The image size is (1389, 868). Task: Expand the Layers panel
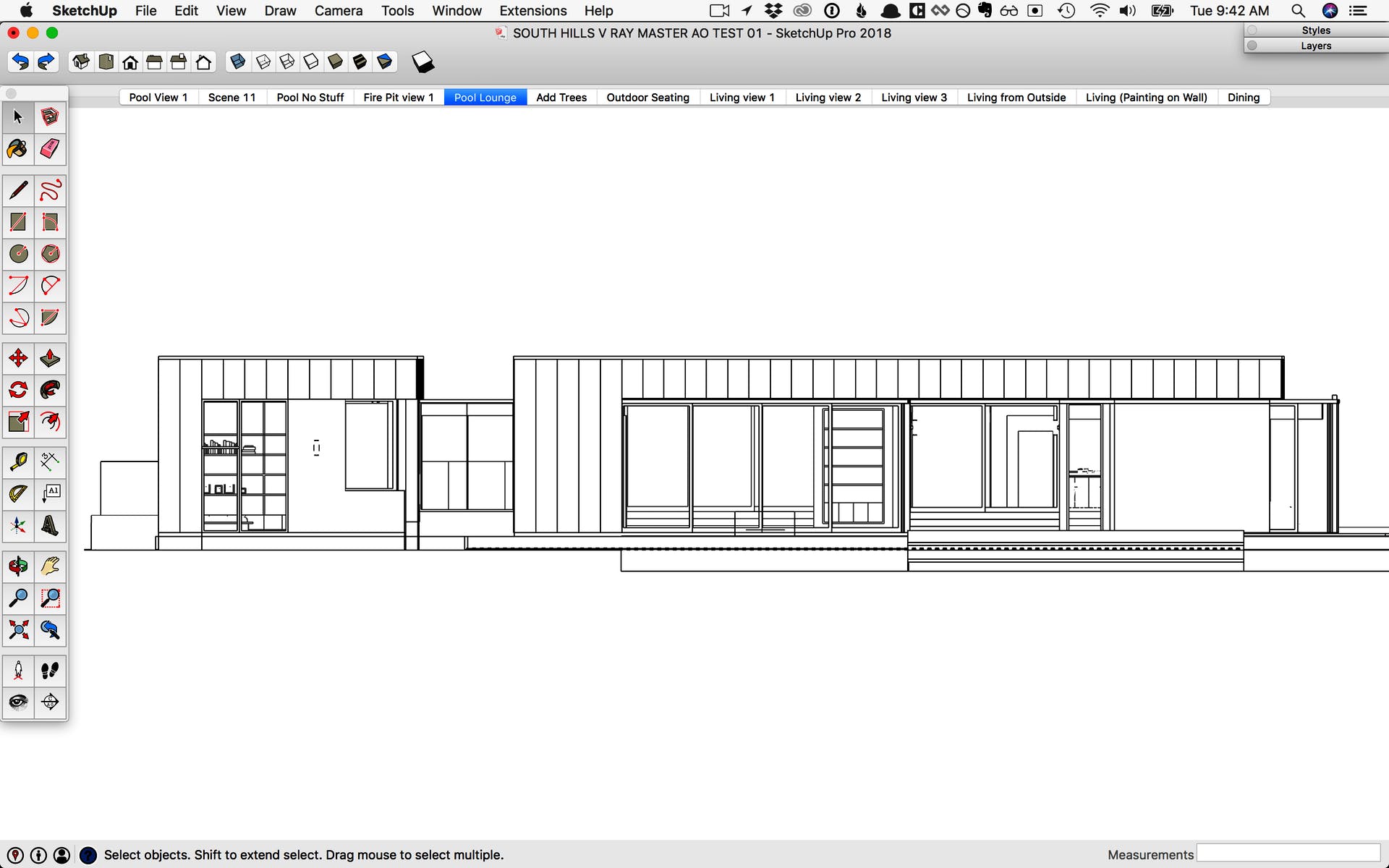[x=1315, y=46]
